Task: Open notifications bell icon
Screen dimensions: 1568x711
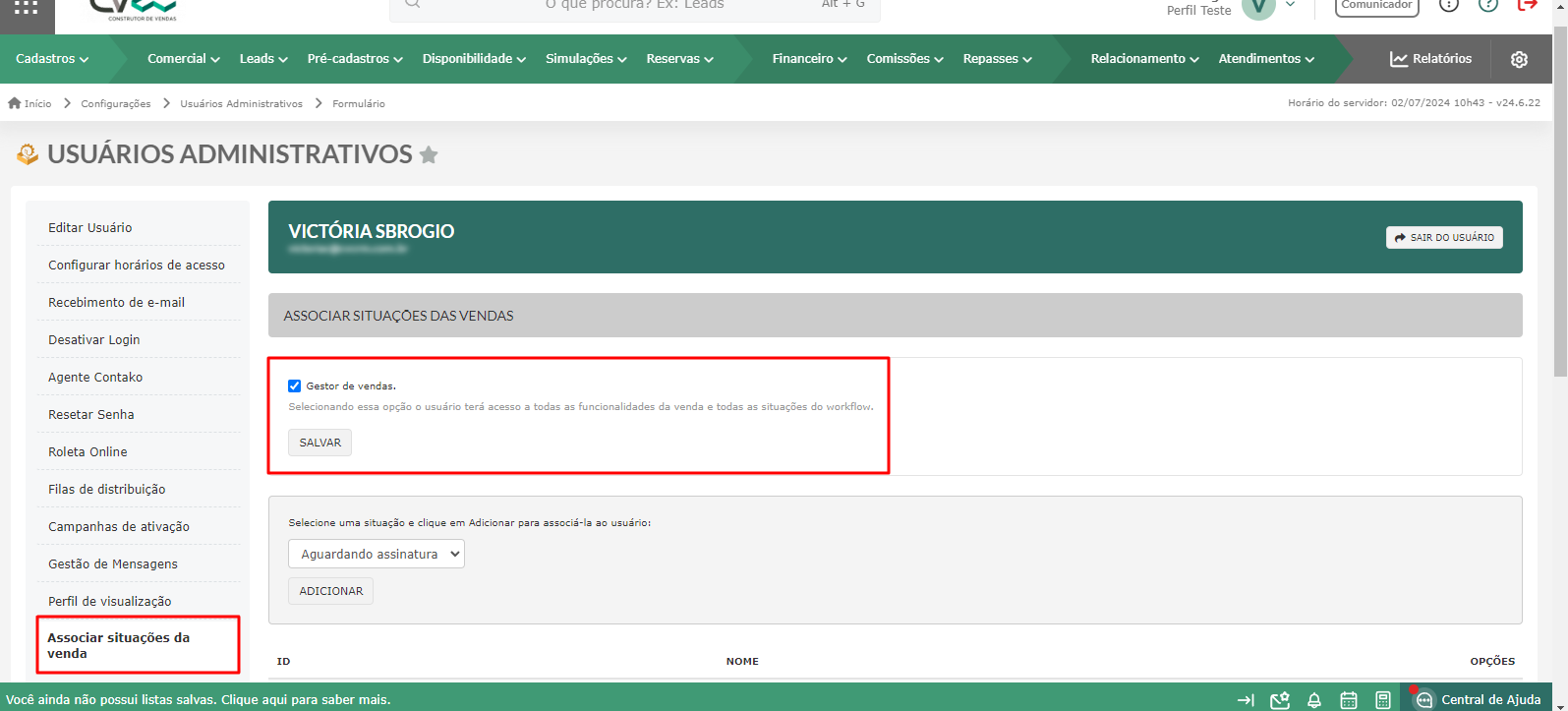Action: coord(1314,700)
